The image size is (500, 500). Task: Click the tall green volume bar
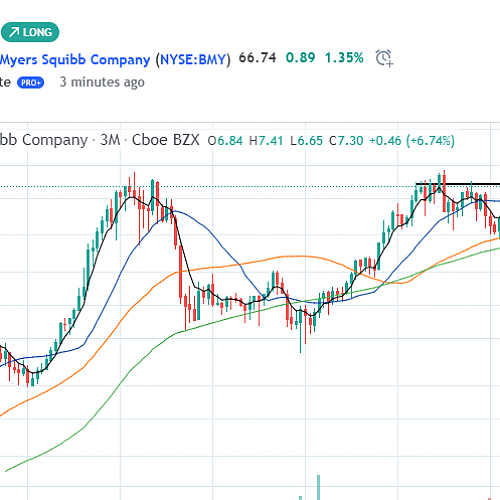[x=318, y=487]
